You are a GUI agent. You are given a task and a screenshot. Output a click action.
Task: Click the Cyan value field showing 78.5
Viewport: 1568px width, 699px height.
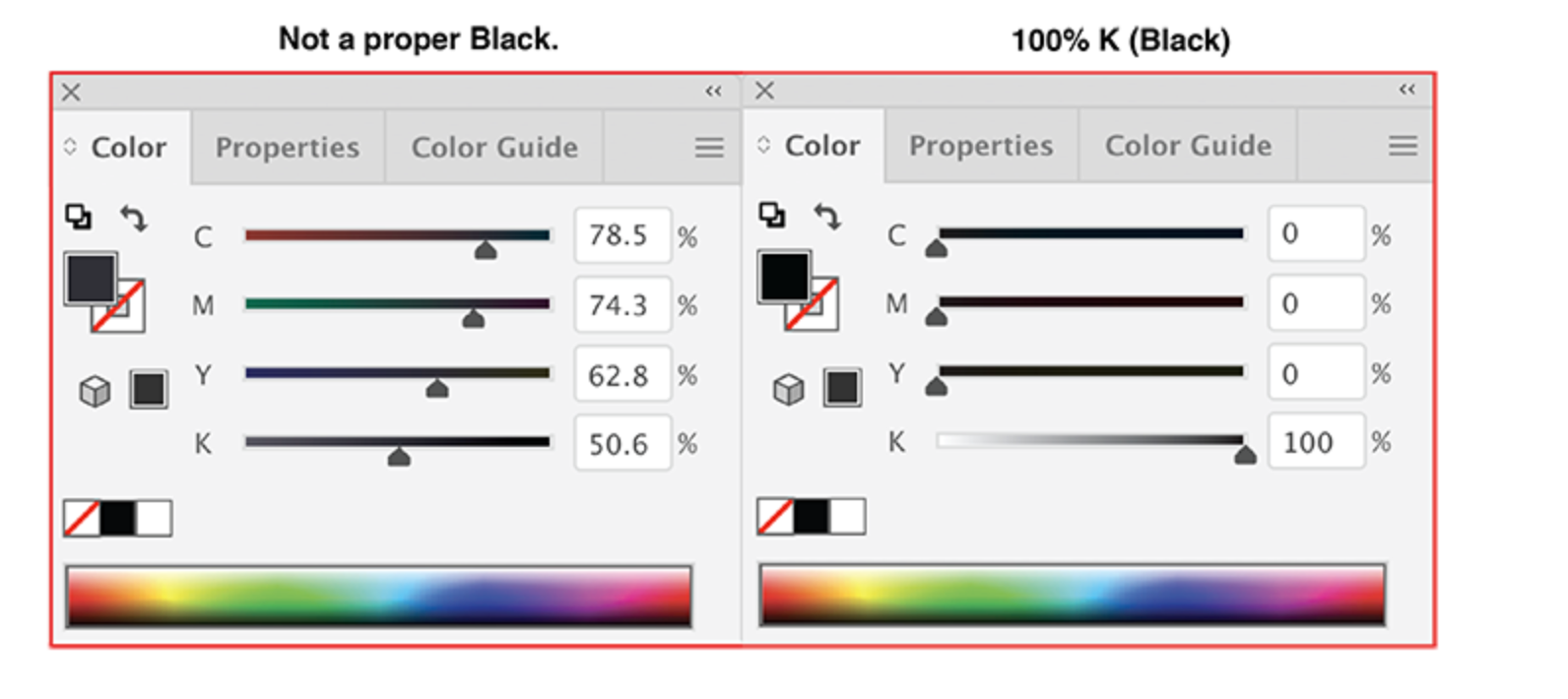pos(621,235)
